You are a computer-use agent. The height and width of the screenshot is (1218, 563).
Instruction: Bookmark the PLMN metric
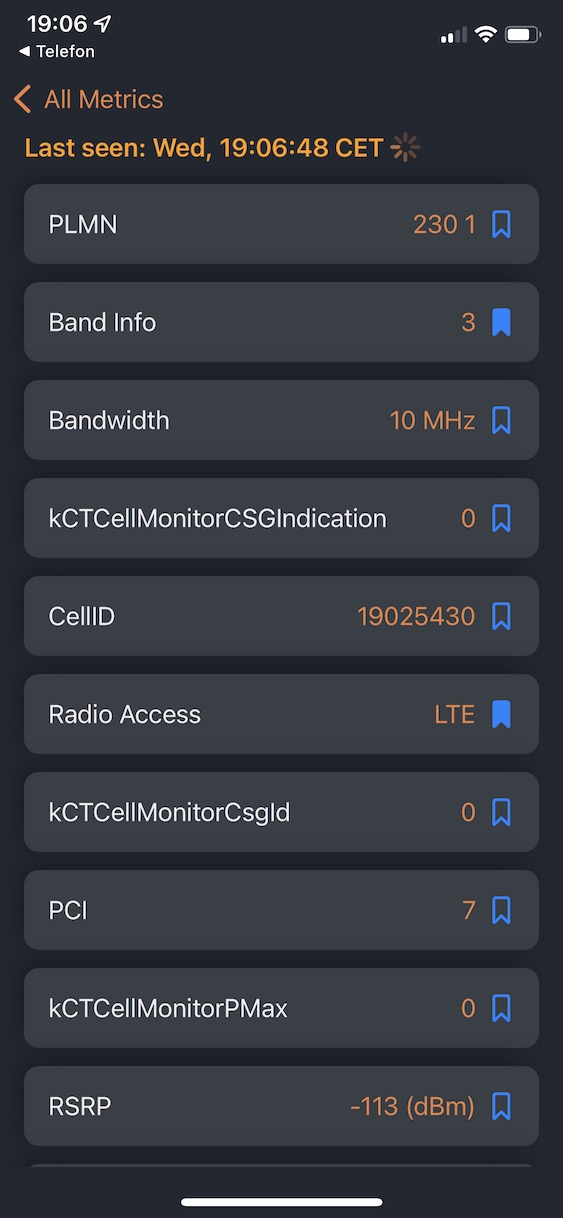pos(502,224)
